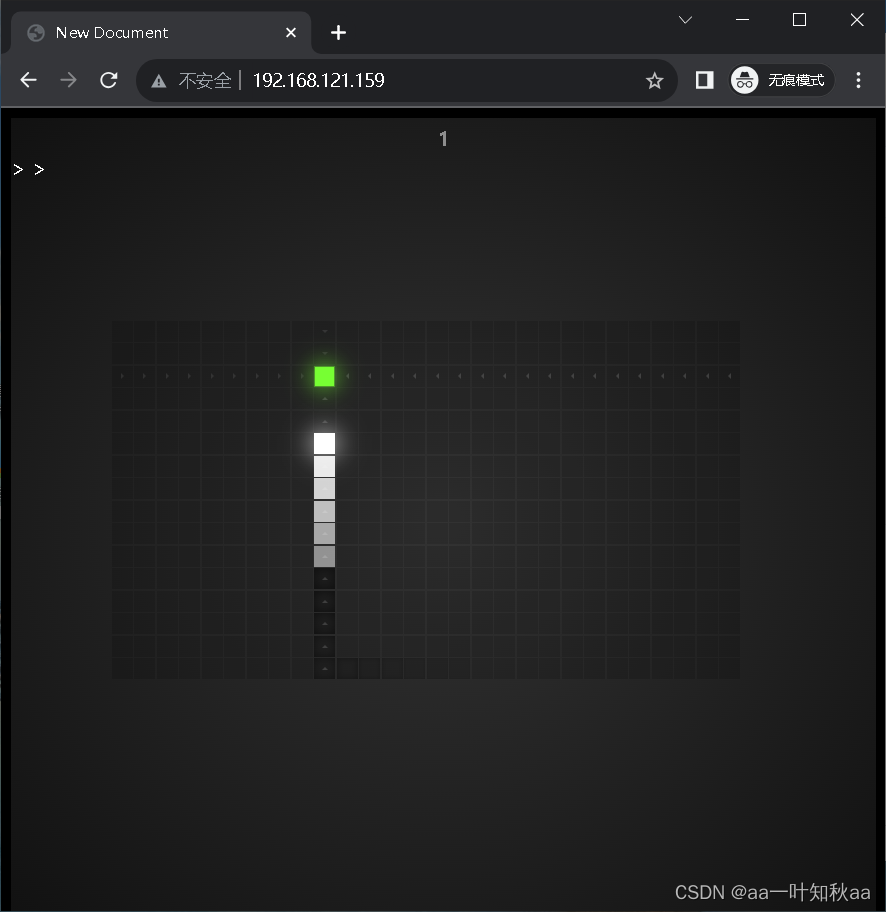Open the Chrome three-dot menu
Screen dimensions: 886x912
(858, 80)
